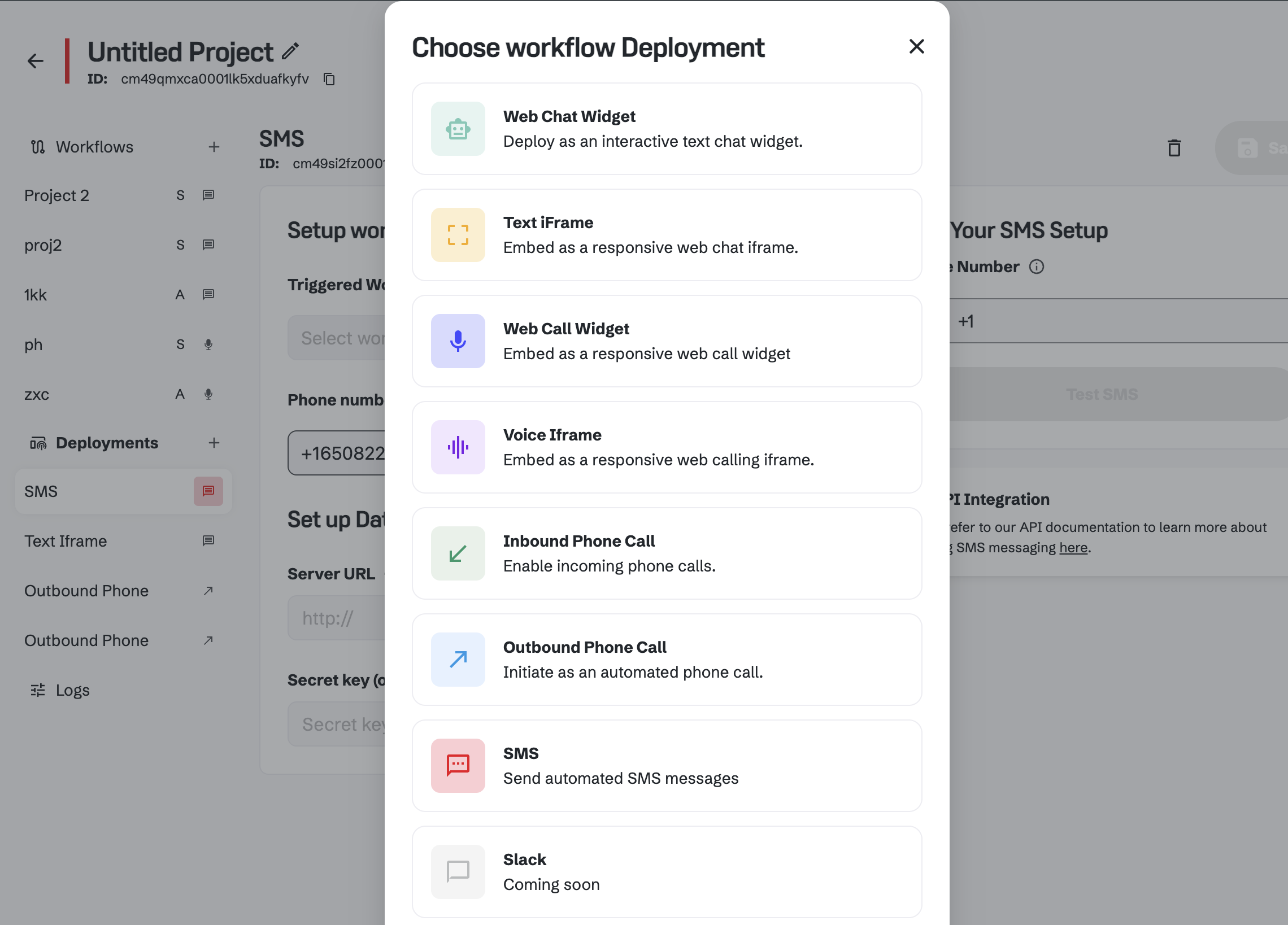Edit project name with pencil icon
Screen dimensions: 1288x925
click(x=290, y=51)
